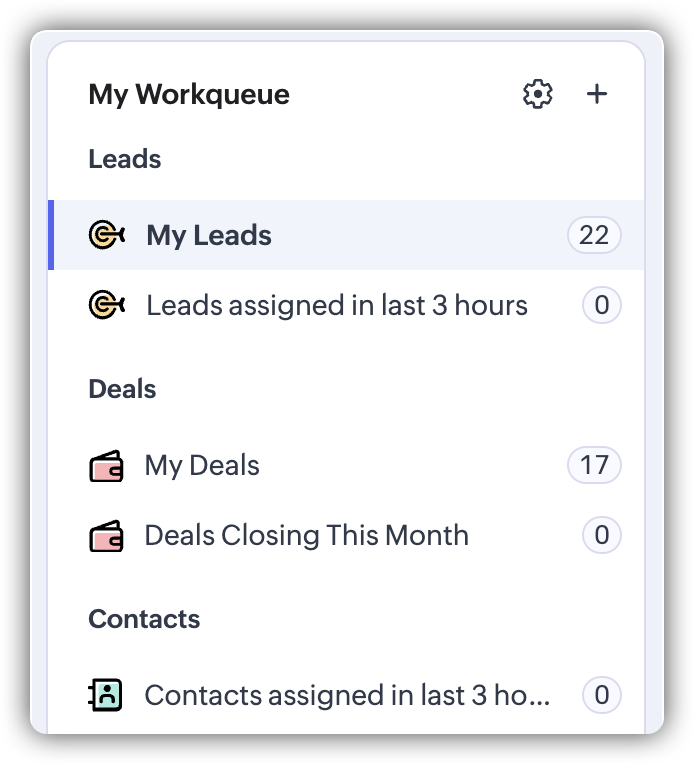
Task: Click target icon for Leads assigned recently
Action: [106, 305]
